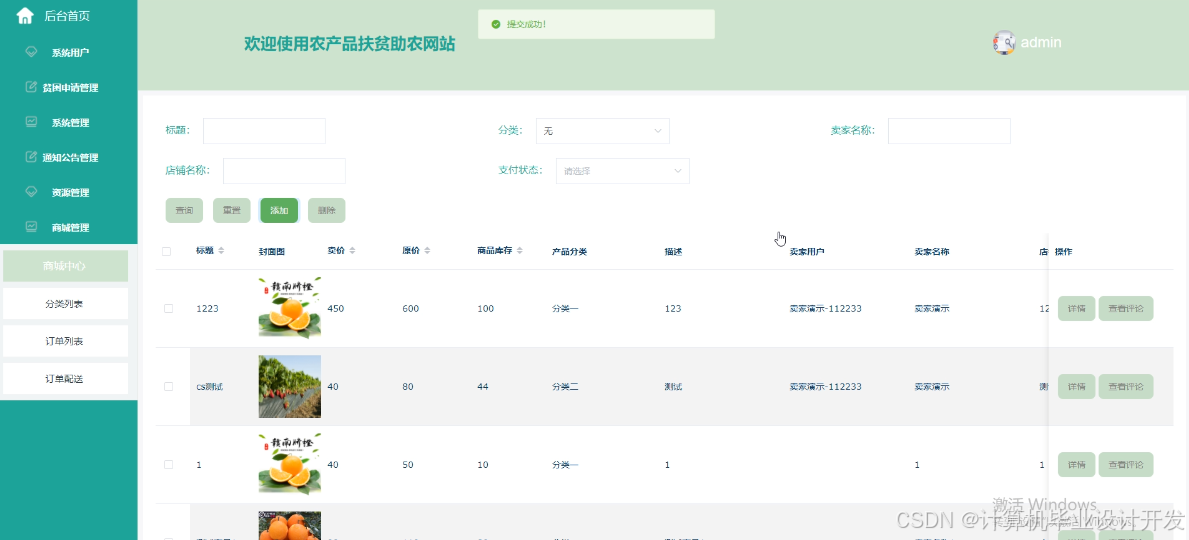Click the 重置 button

click(x=231, y=210)
